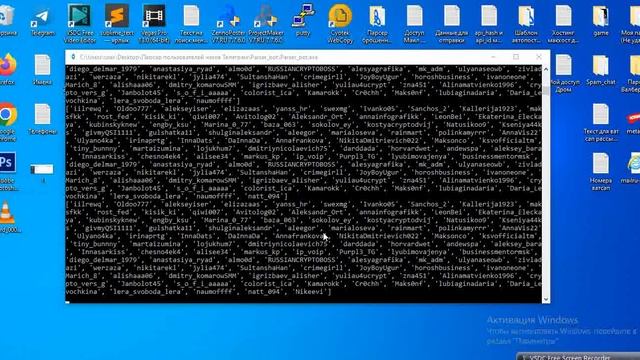The height and width of the screenshot is (360, 640).
Task: Open the Firefox desktop shortcut
Action: (x=7, y=69)
